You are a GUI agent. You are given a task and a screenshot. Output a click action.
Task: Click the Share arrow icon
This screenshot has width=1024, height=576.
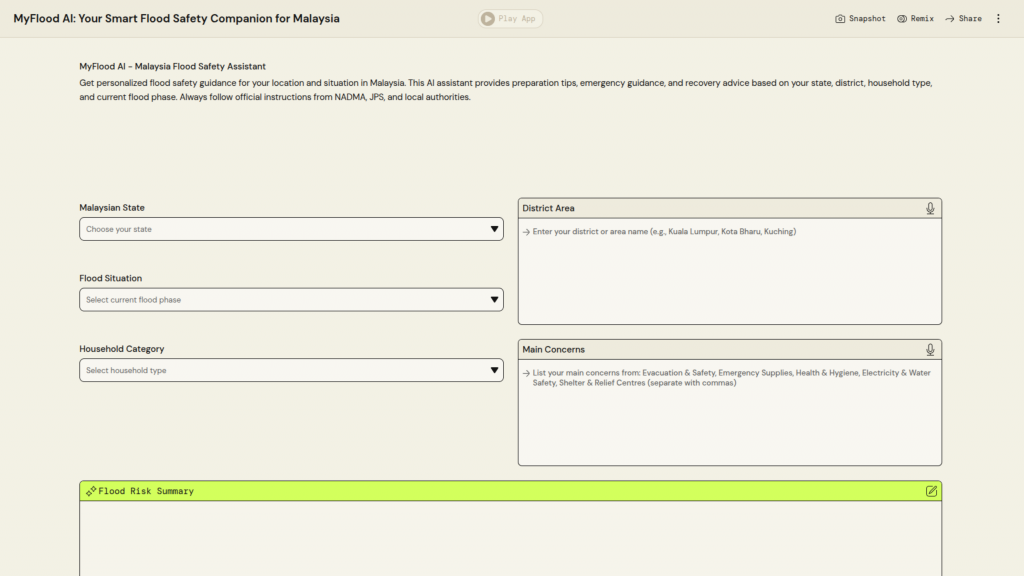[950, 19]
